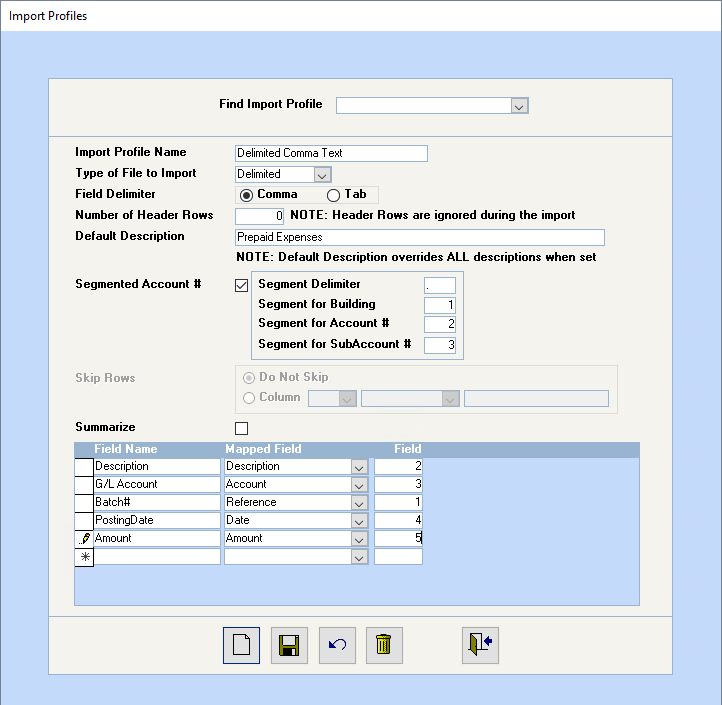
Task: Select the Comma delimiter radio button
Action: point(246,195)
